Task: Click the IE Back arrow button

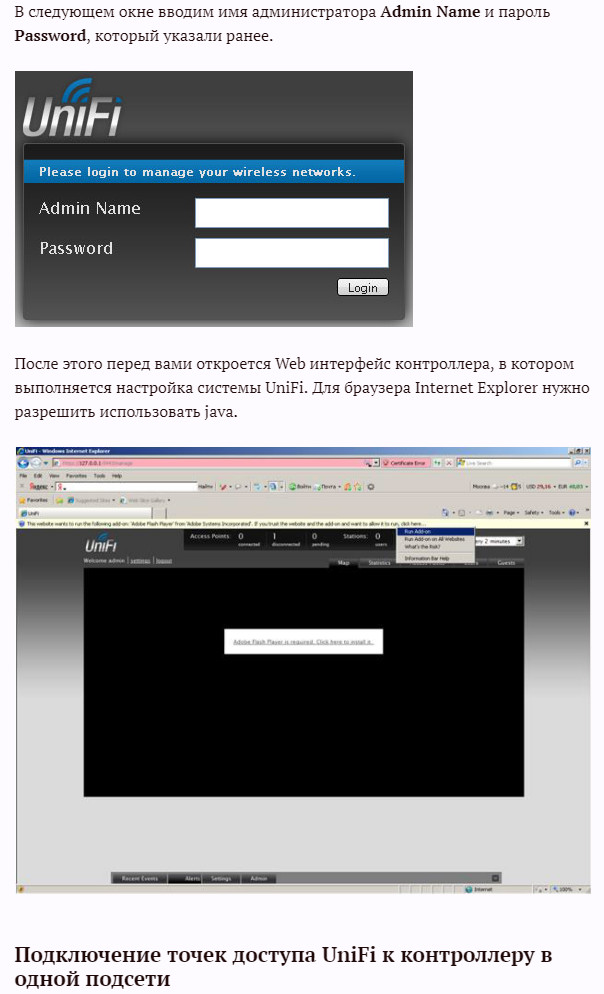Action: click(23, 463)
